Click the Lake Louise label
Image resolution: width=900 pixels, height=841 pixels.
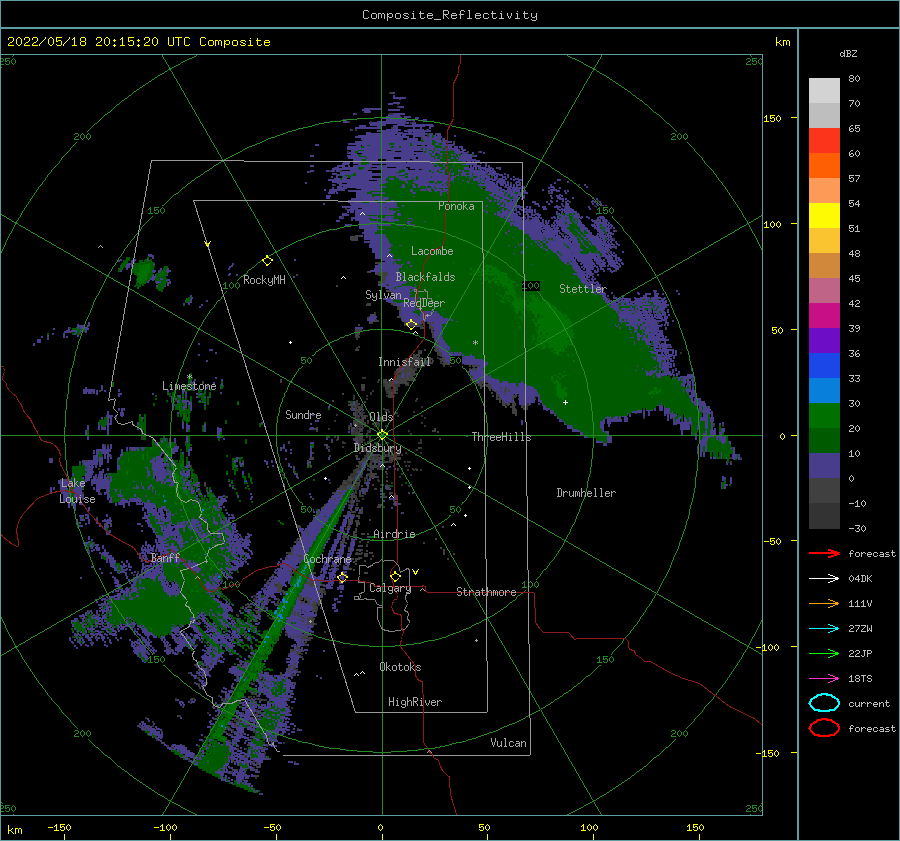[x=77, y=491]
